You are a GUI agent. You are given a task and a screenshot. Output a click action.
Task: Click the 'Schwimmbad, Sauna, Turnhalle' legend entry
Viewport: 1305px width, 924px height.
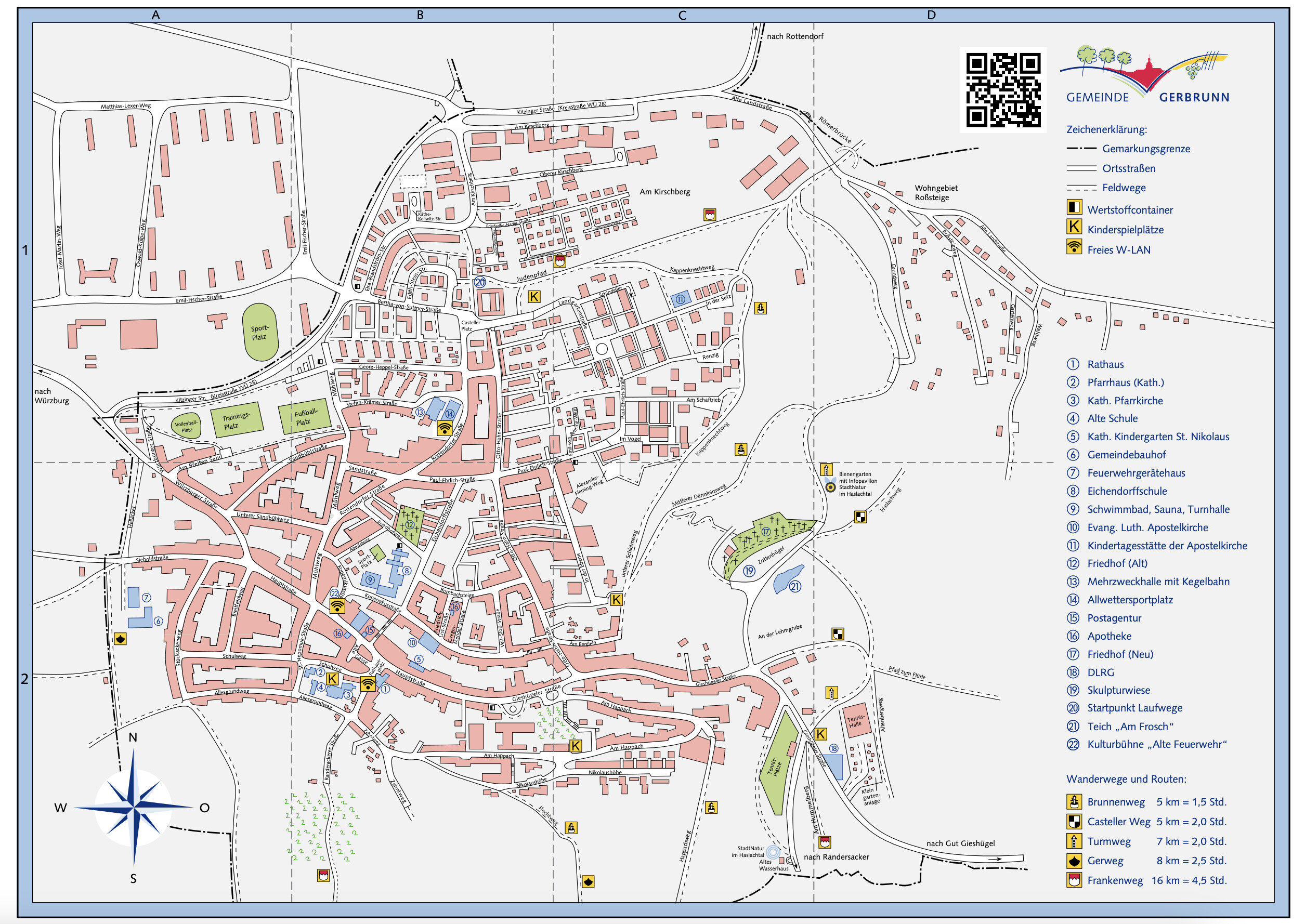1158,509
